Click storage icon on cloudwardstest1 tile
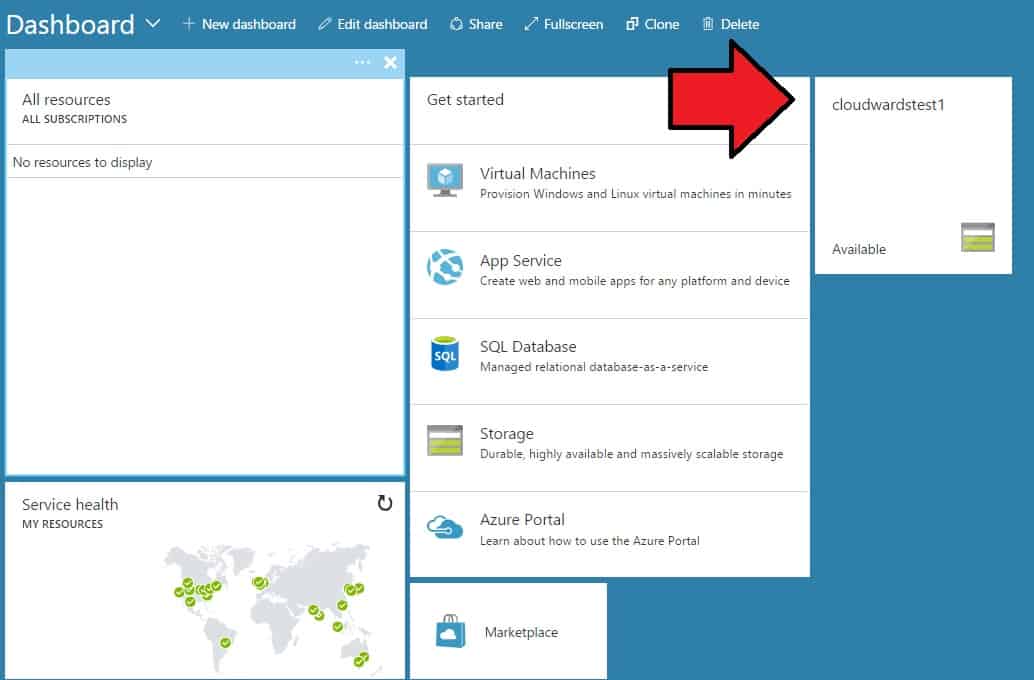This screenshot has height=680, width=1034. [x=977, y=237]
